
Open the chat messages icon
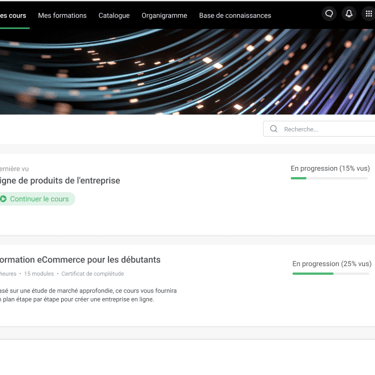[x=329, y=14]
